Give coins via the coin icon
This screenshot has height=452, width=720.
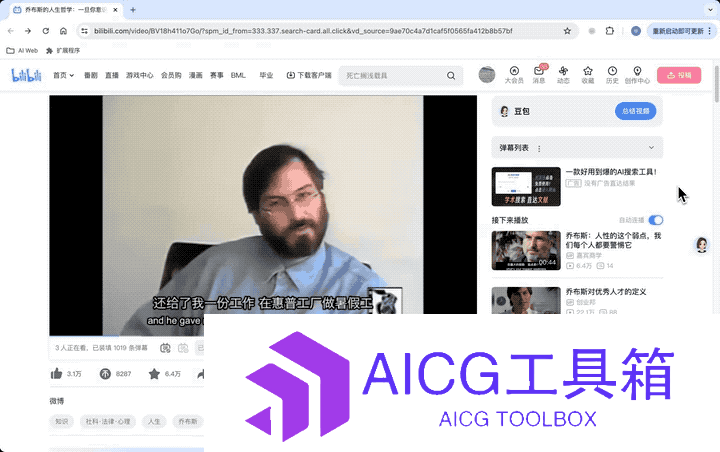click(x=105, y=373)
